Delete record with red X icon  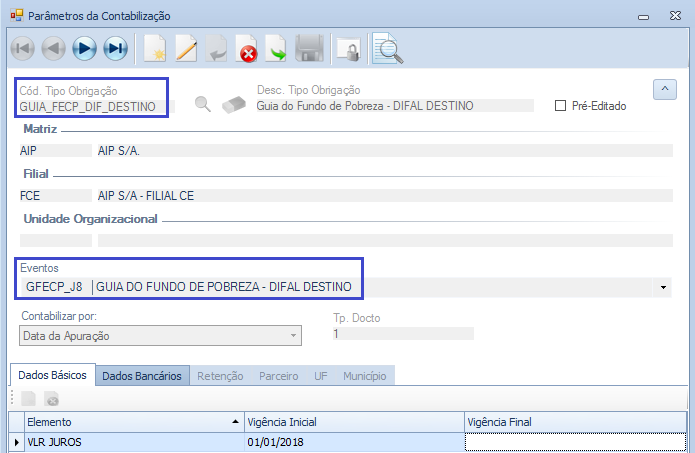[x=246, y=48]
